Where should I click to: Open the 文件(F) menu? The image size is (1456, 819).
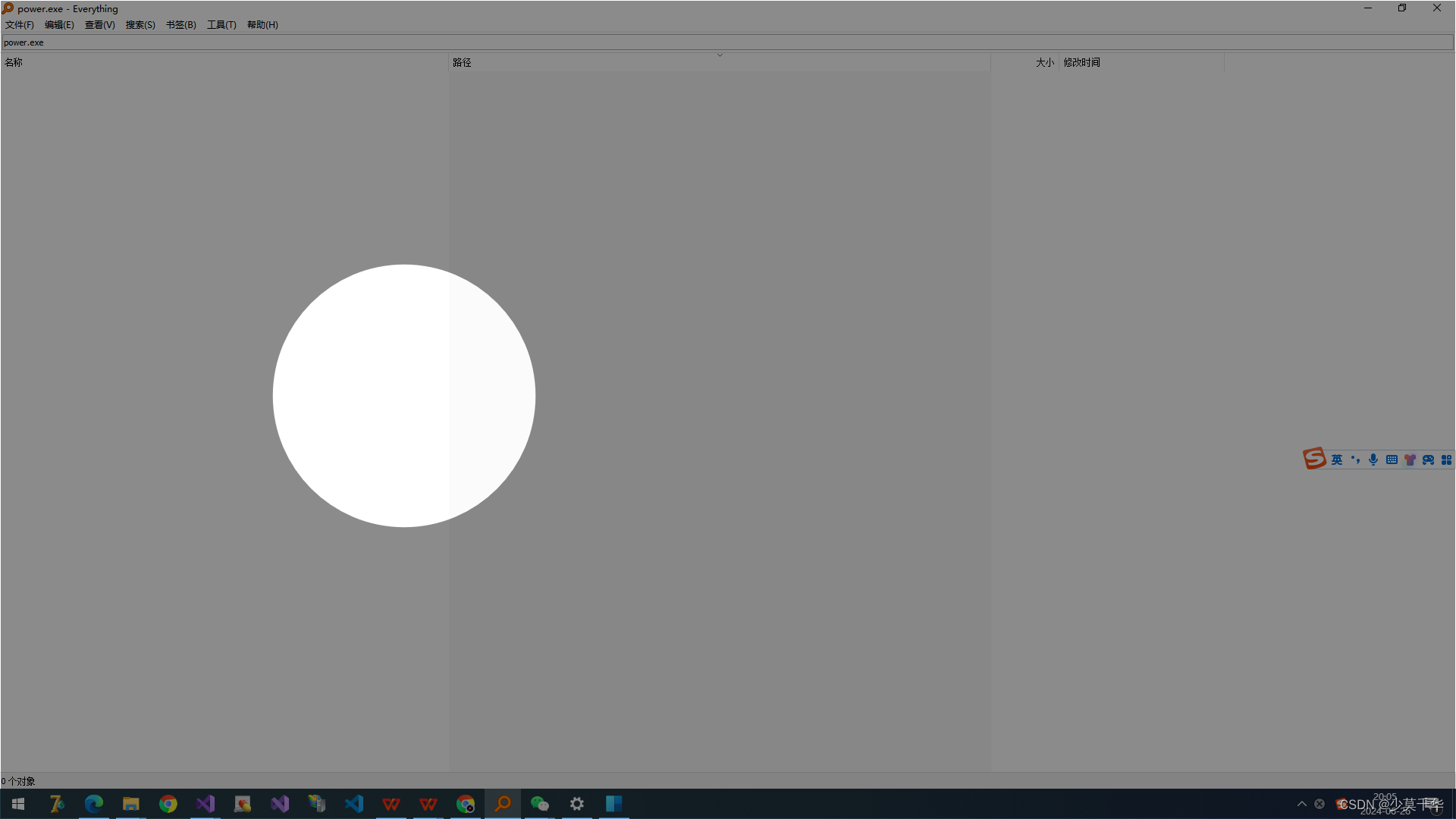(19, 25)
